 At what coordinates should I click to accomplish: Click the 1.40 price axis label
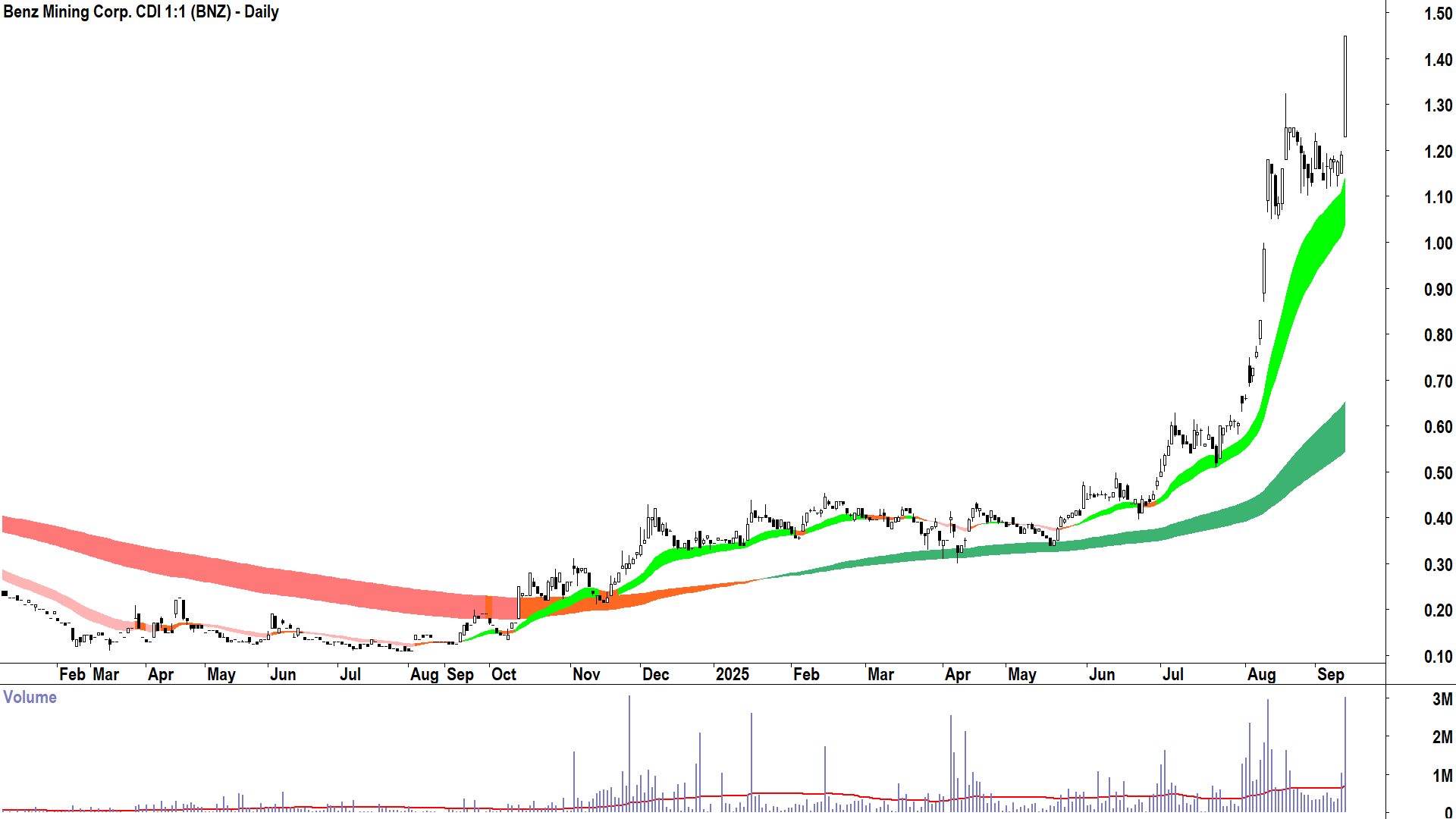(x=1438, y=59)
